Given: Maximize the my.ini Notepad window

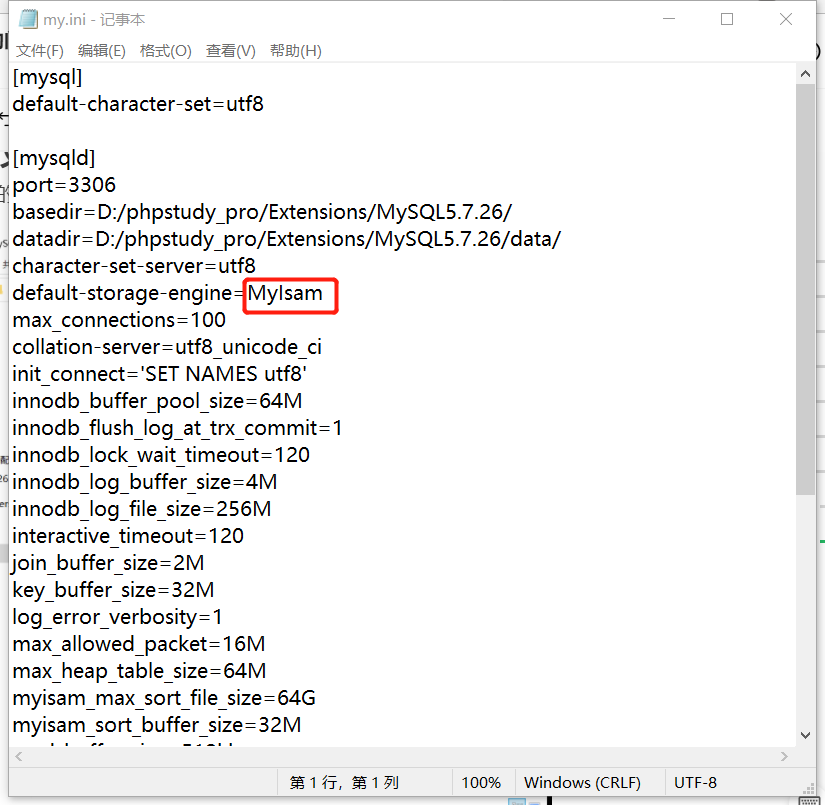Looking at the screenshot, I should (727, 19).
